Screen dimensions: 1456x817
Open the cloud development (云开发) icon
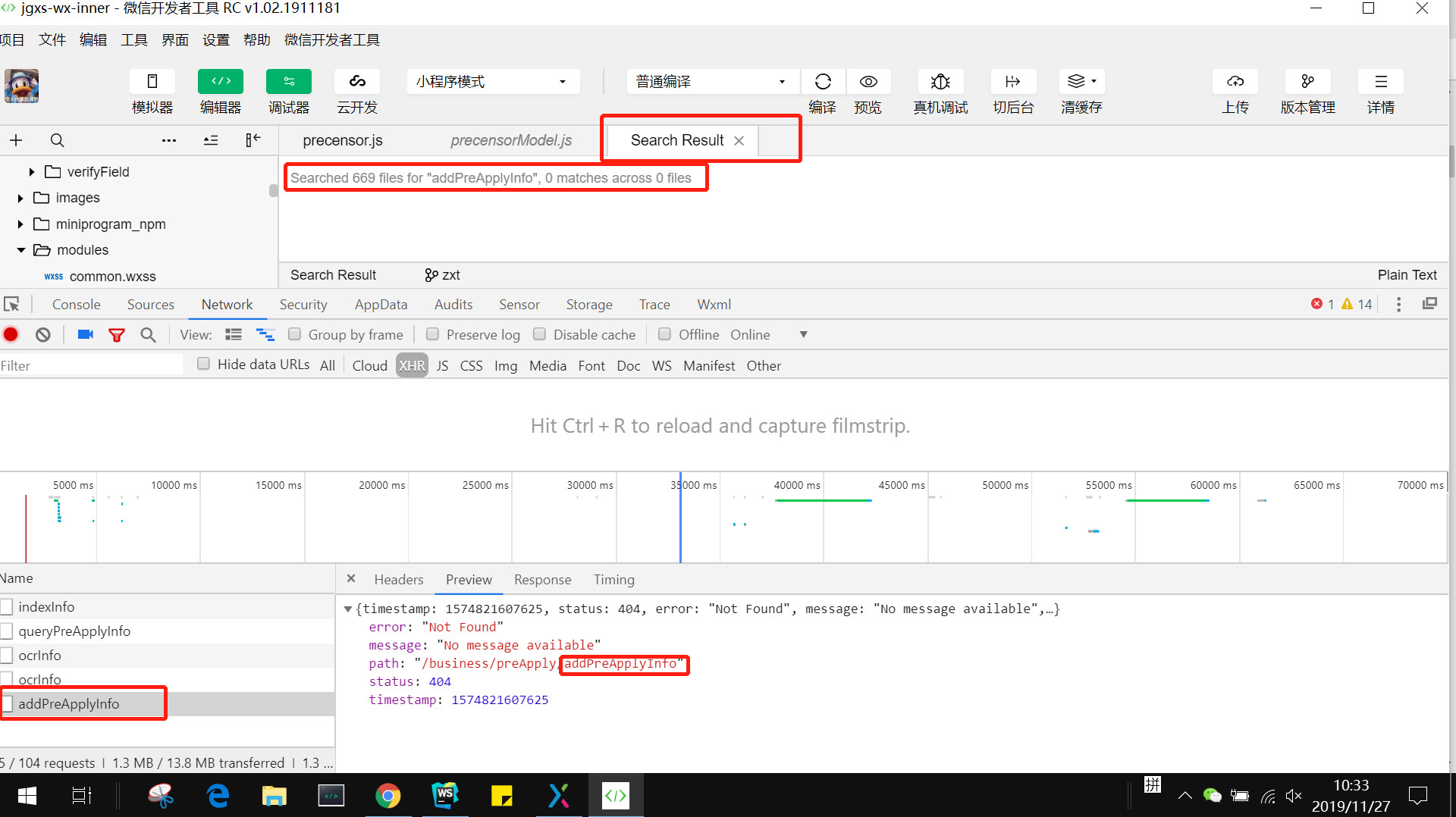click(356, 82)
